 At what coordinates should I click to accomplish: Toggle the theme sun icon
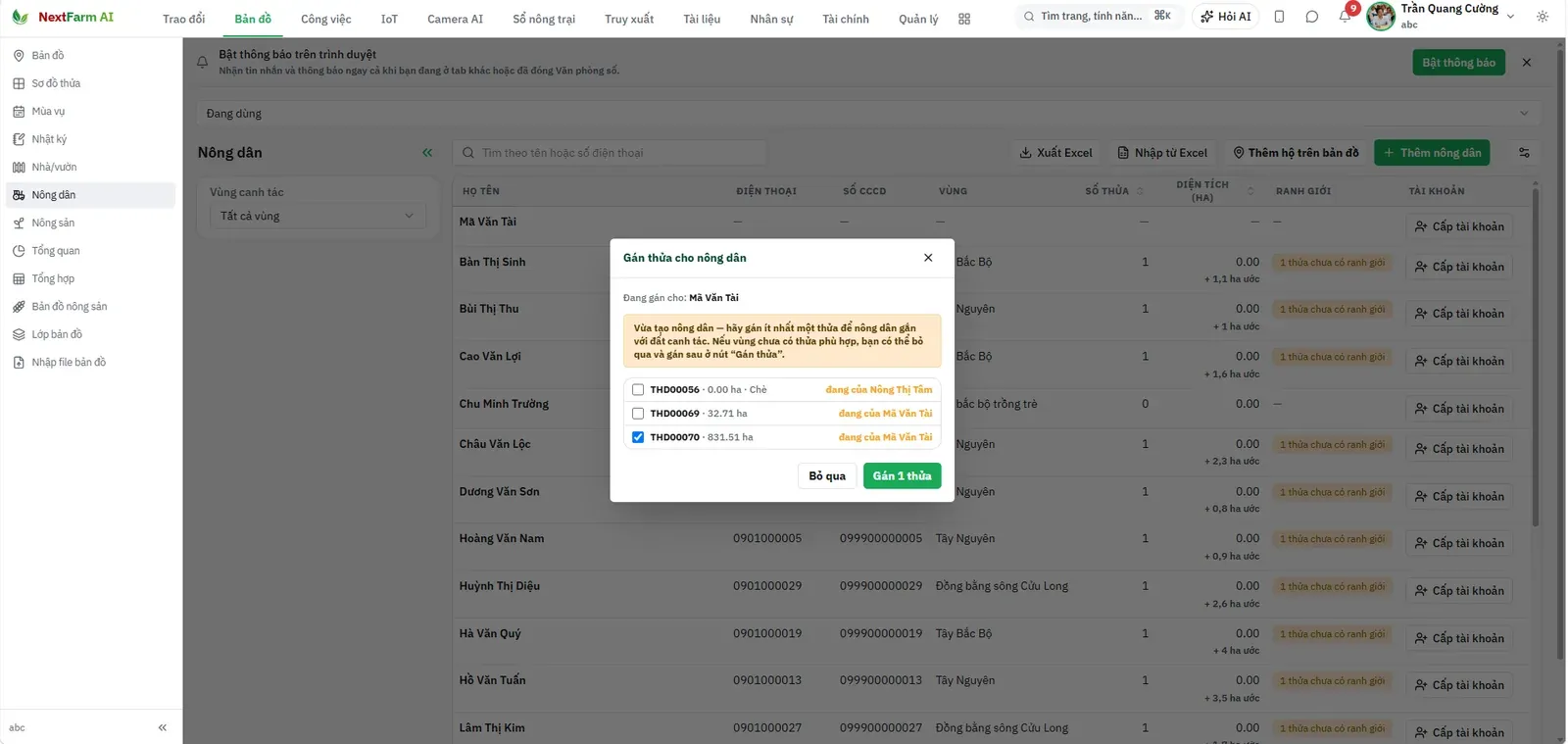coord(1543,17)
